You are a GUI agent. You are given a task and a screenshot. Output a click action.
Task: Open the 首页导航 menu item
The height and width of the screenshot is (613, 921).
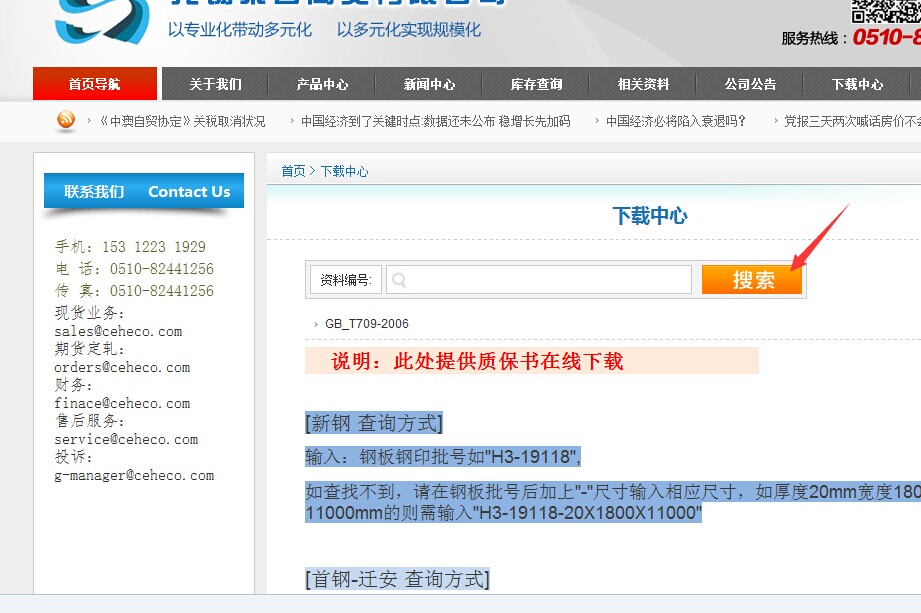[94, 84]
